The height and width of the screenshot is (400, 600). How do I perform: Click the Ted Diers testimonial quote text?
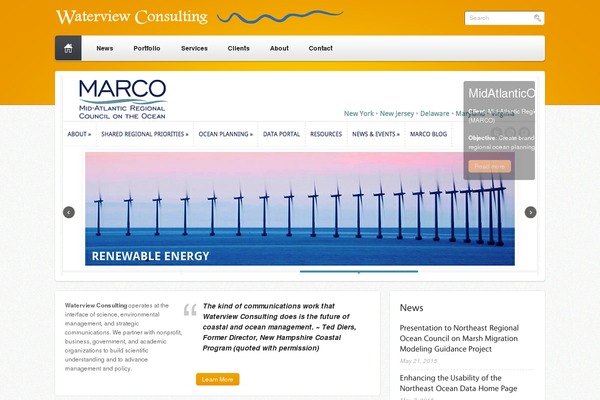pyautogui.click(x=279, y=327)
